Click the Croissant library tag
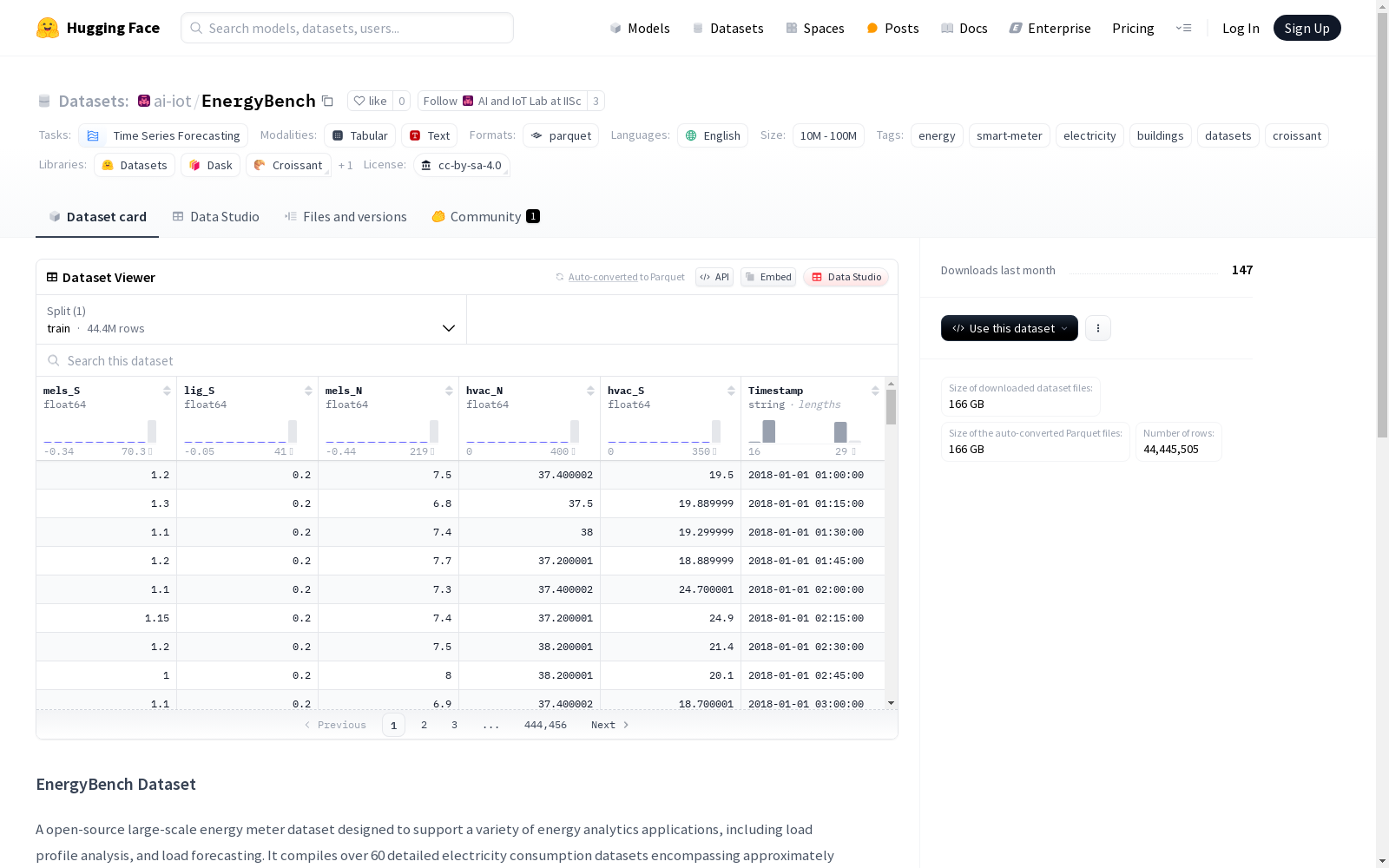 point(288,165)
